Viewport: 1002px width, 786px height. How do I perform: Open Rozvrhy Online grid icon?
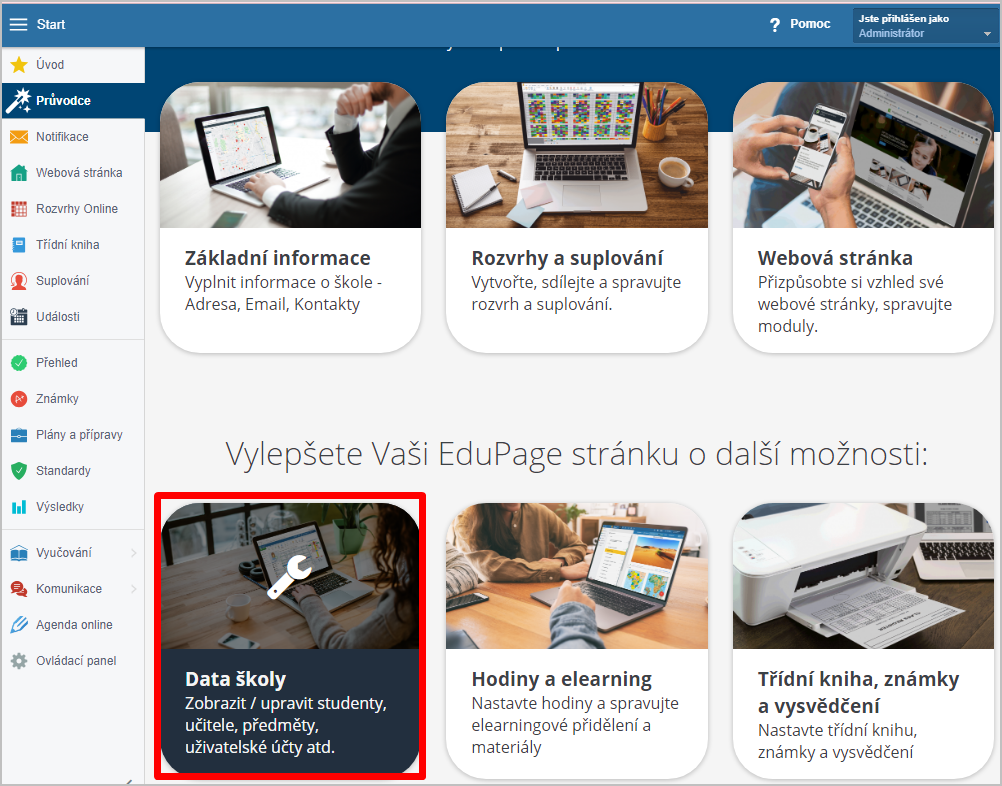click(19, 209)
